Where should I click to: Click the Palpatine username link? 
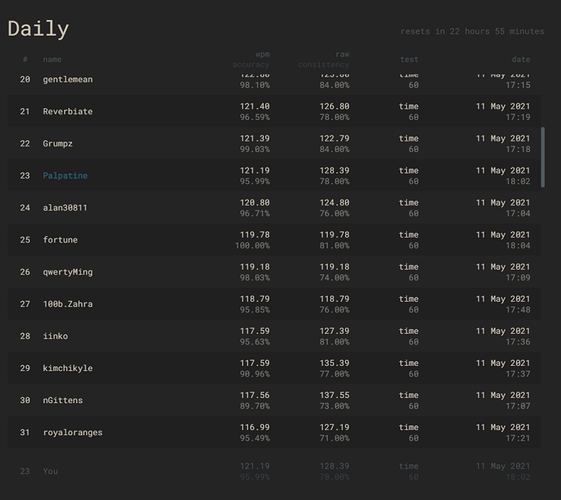tap(65, 176)
